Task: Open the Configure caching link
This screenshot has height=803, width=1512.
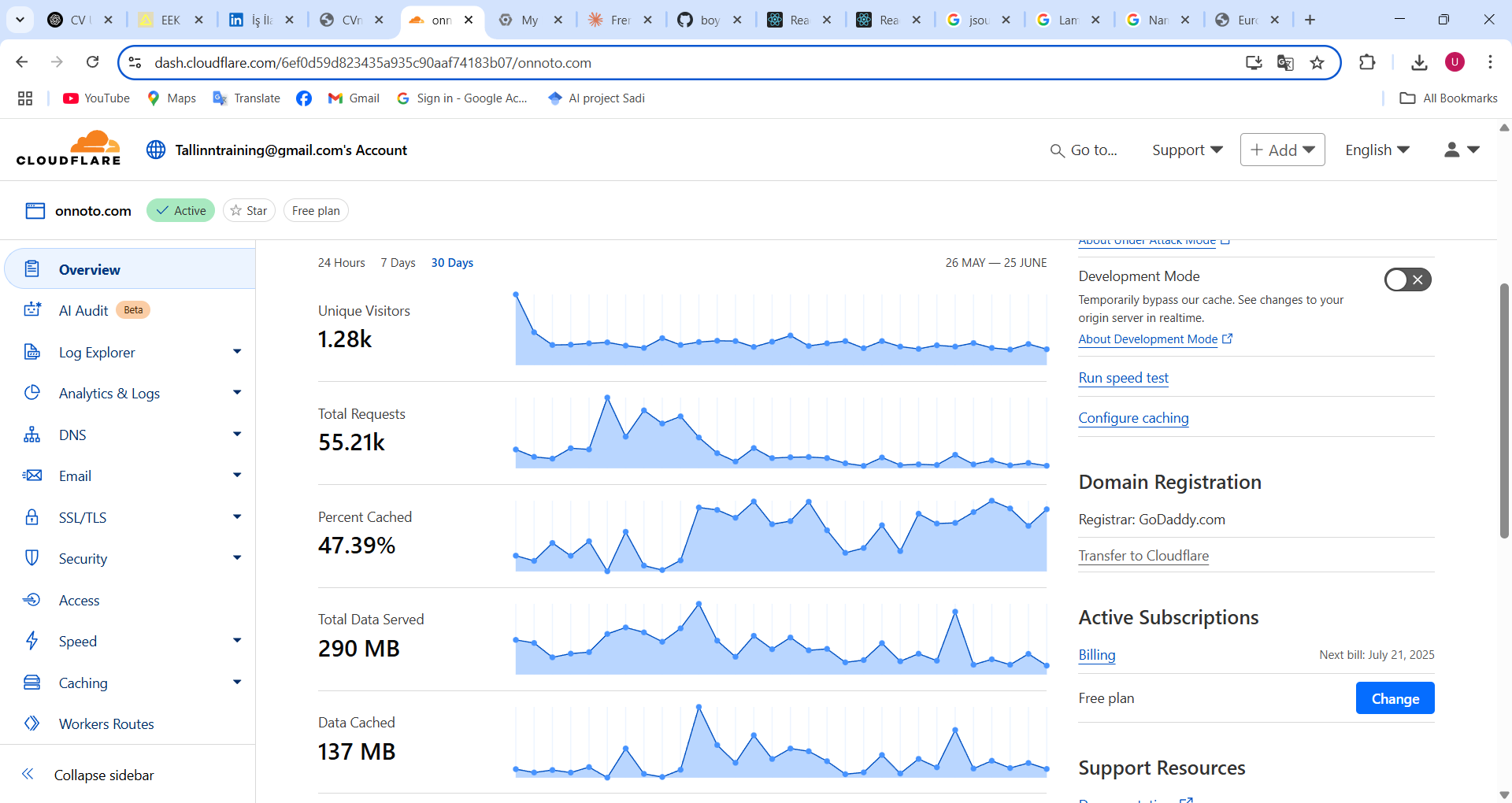Action: tap(1133, 418)
